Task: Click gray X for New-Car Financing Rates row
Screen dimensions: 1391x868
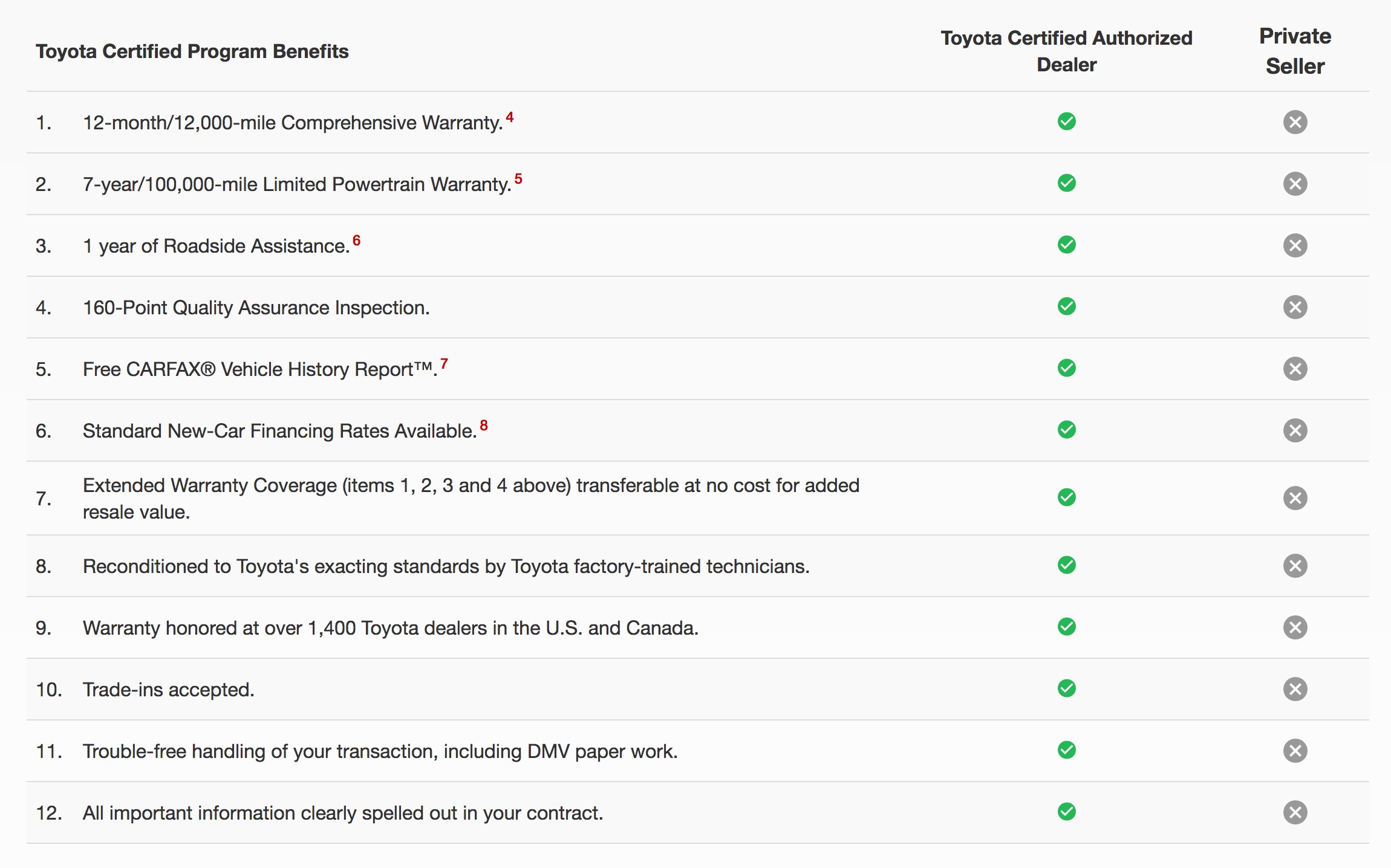Action: click(x=1295, y=430)
